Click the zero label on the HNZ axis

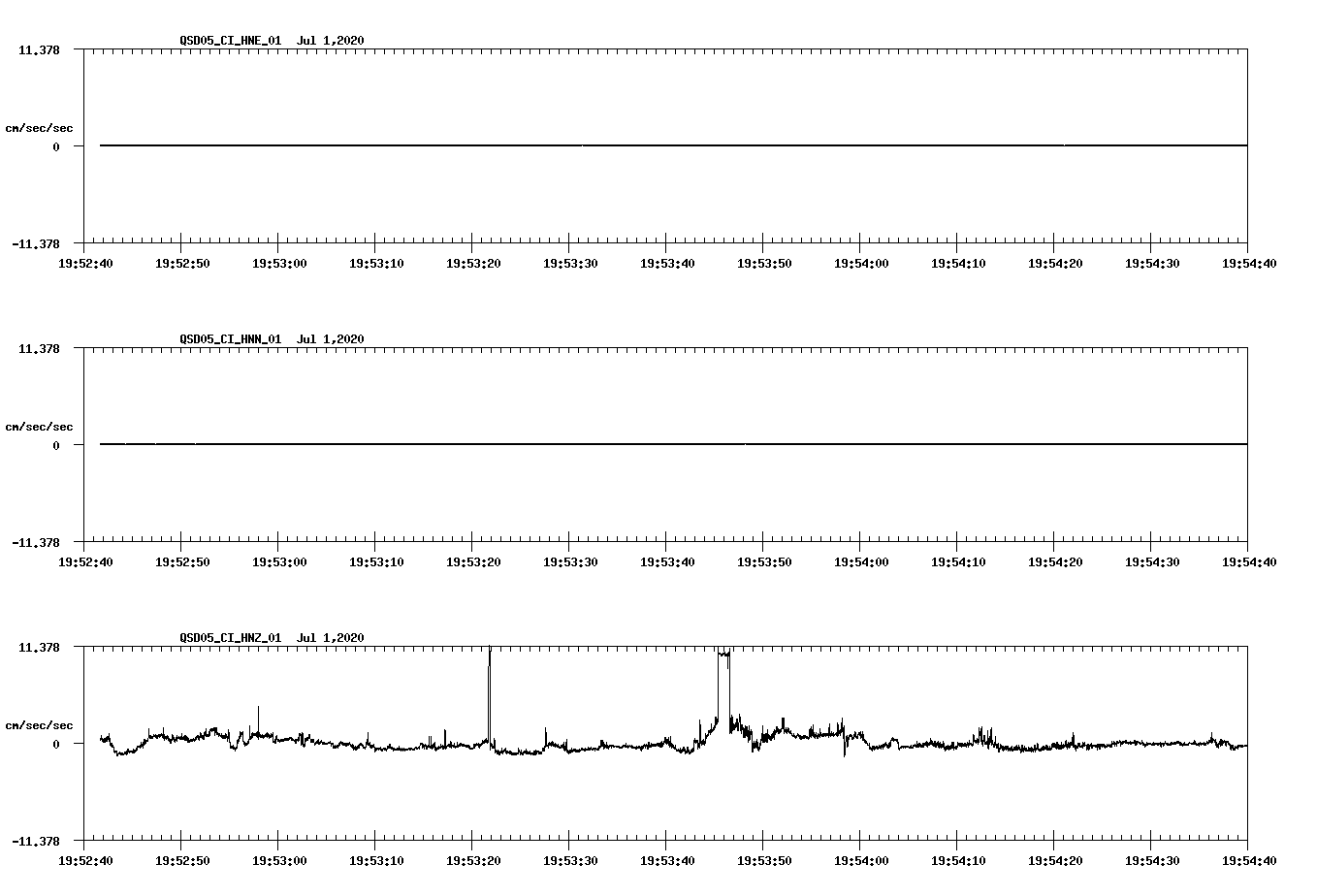pos(56,744)
